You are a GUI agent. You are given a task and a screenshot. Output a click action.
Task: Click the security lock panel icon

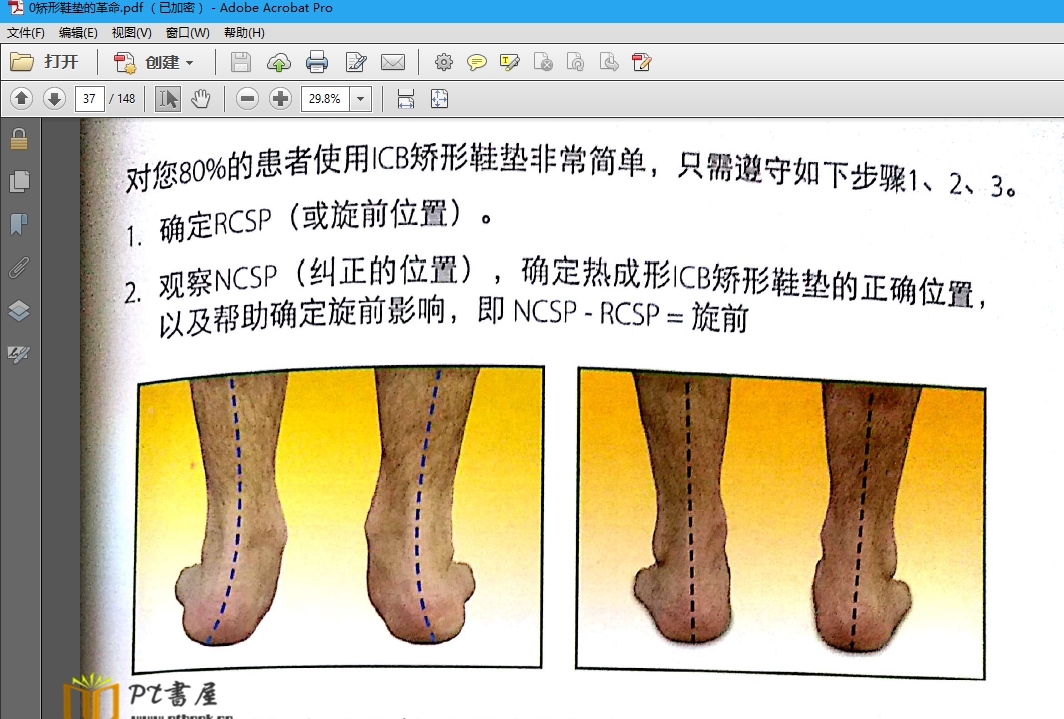pyautogui.click(x=19, y=139)
